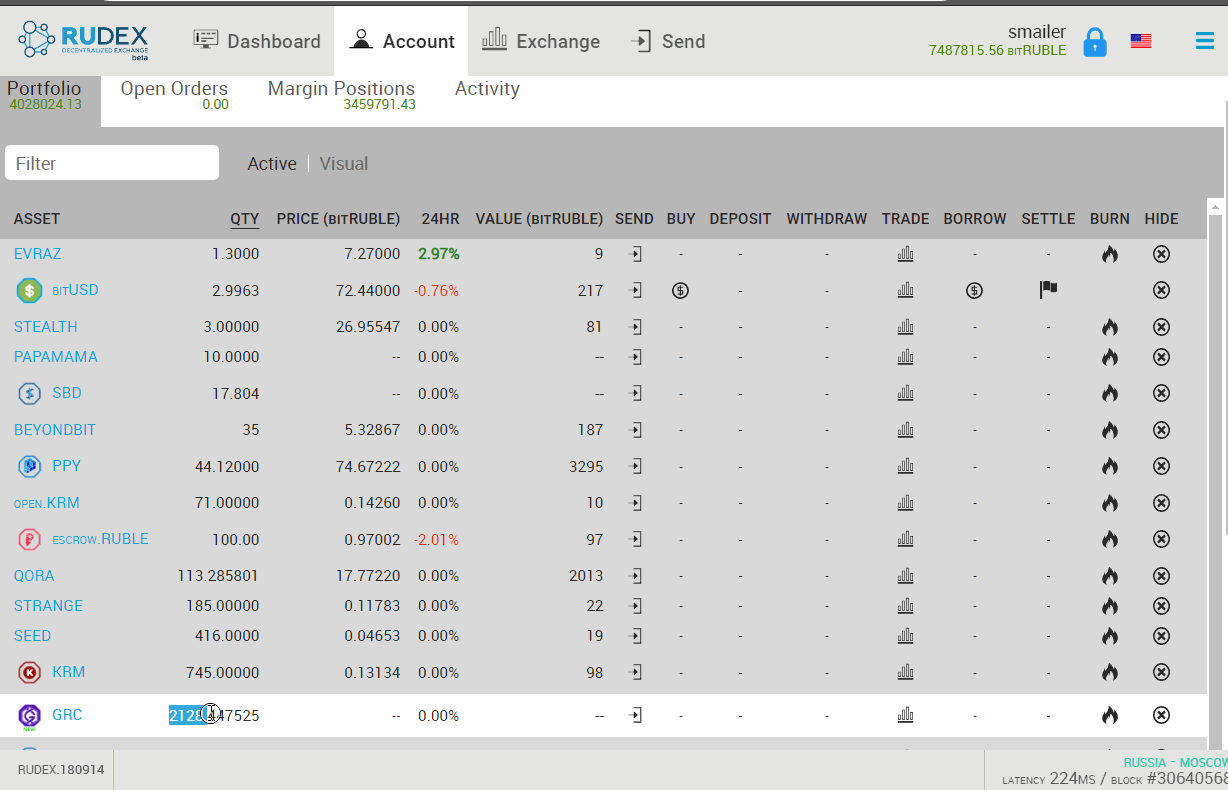The height and width of the screenshot is (790, 1228).
Task: Click the vertical scrollbar up arrow
Action: point(1216,207)
